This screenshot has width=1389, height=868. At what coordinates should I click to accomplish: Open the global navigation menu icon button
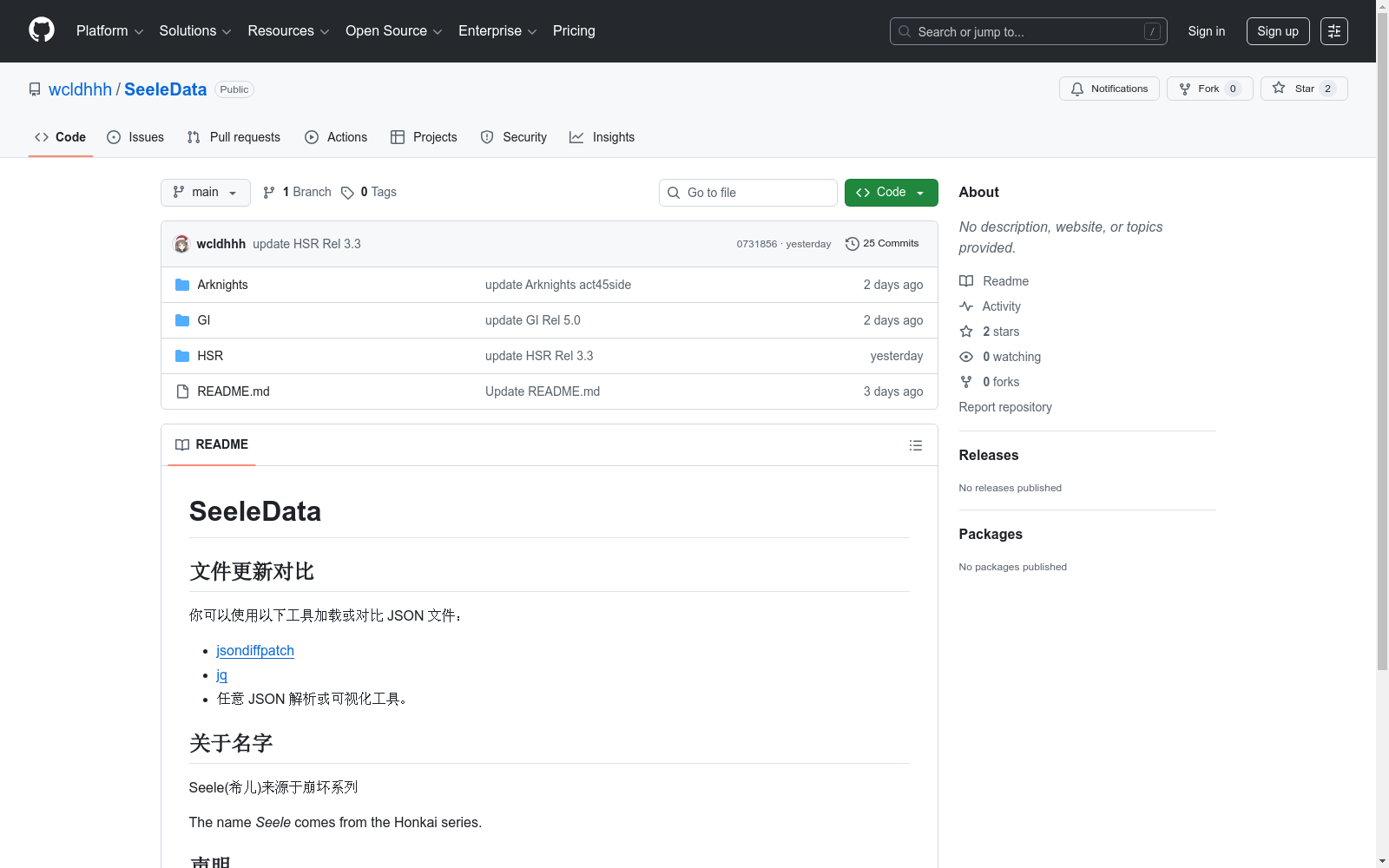pos(1334,31)
